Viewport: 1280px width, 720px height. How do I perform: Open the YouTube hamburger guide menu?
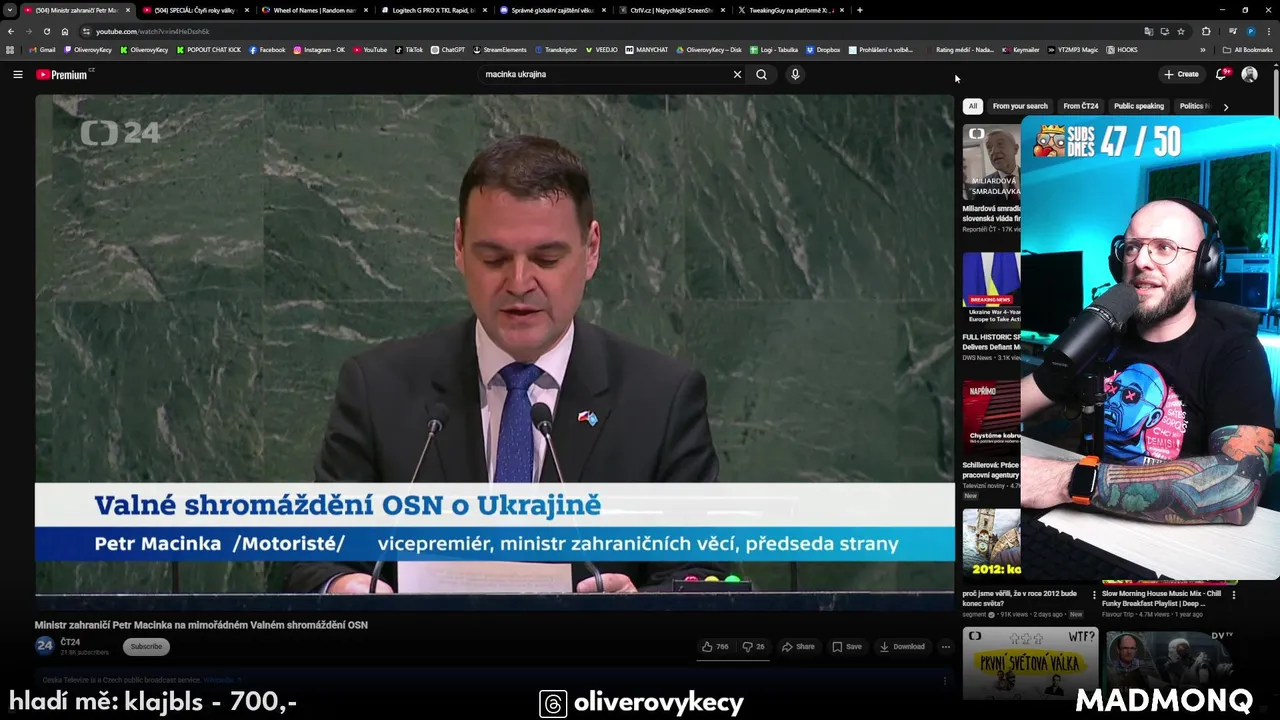pos(17,74)
